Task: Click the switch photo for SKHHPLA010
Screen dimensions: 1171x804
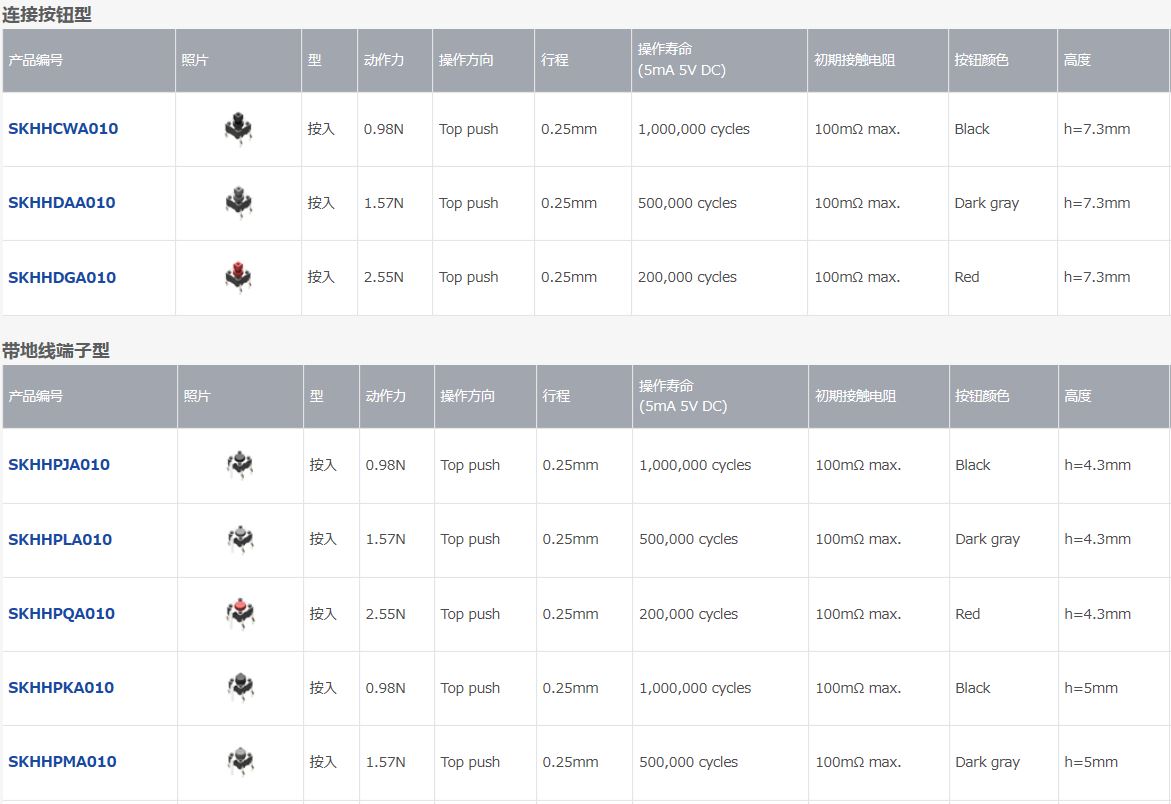Action: point(240,539)
